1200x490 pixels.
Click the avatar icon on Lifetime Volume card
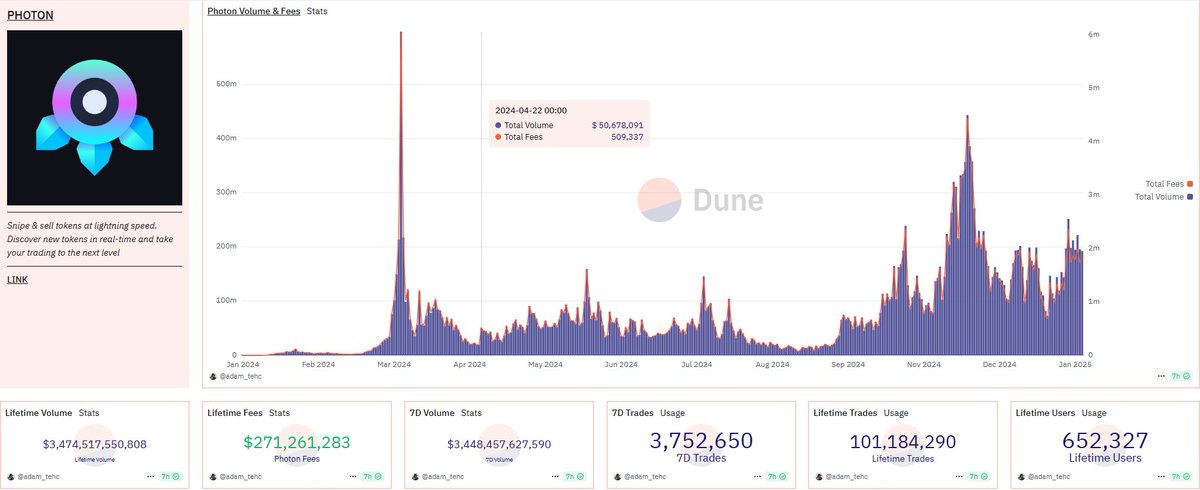(11, 477)
